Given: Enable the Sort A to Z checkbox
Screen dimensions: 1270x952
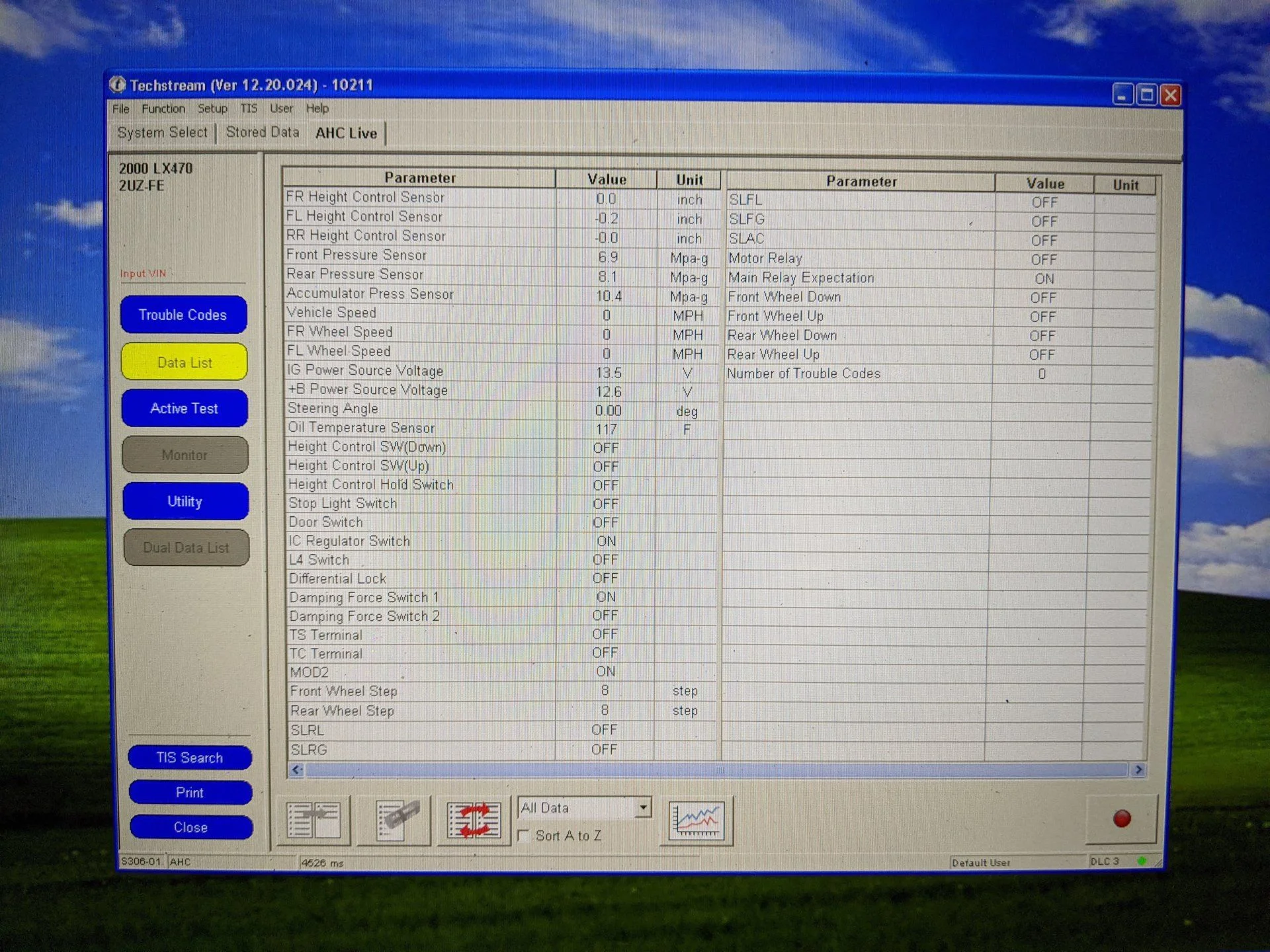Looking at the screenshot, I should (x=523, y=836).
